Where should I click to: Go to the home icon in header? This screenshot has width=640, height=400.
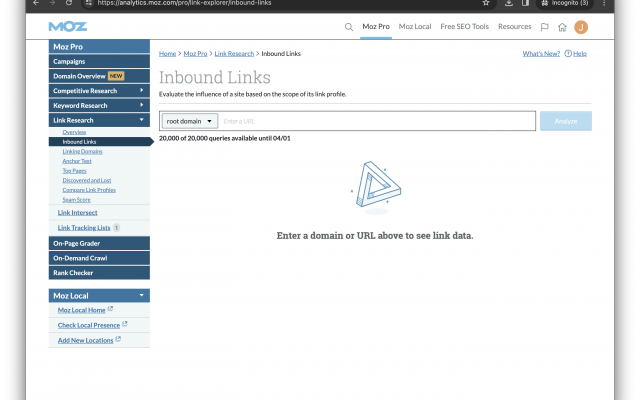(562, 27)
